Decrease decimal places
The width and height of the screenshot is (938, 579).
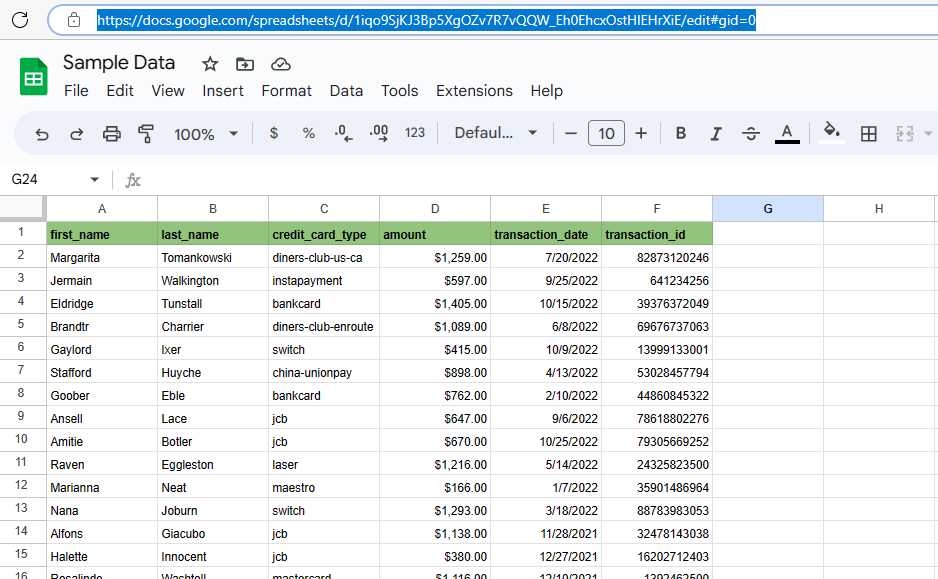[343, 133]
